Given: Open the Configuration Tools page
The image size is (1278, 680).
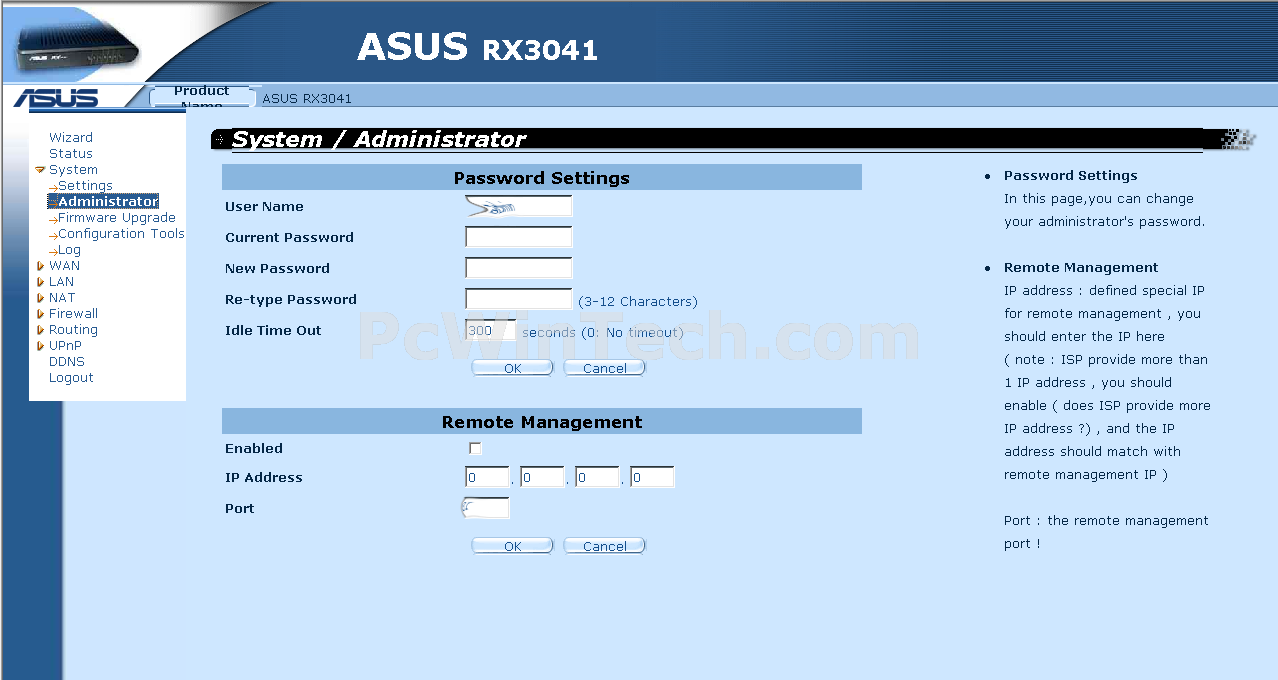Looking at the screenshot, I should (x=121, y=234).
